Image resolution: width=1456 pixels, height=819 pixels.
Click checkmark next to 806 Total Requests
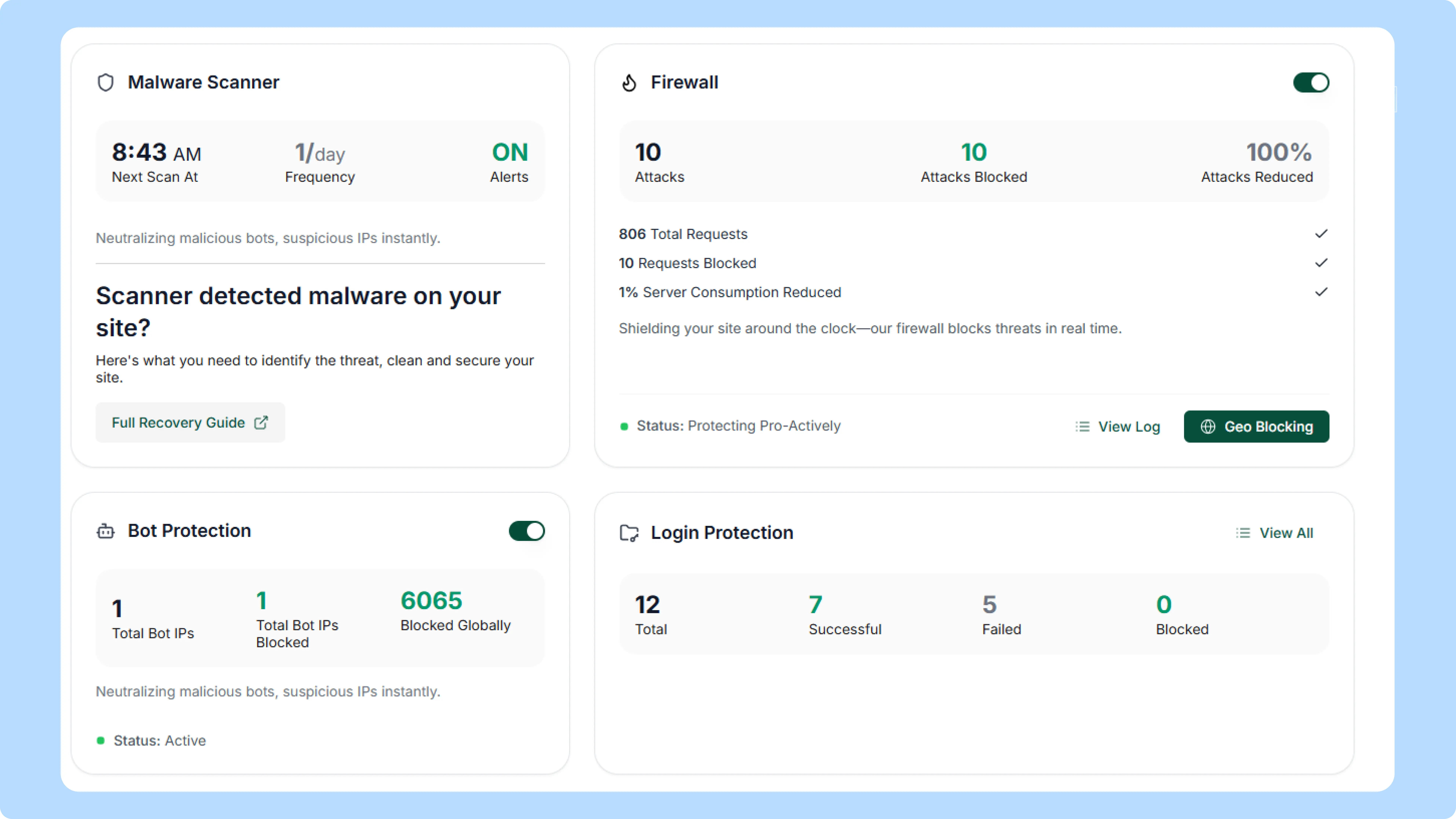click(x=1321, y=234)
